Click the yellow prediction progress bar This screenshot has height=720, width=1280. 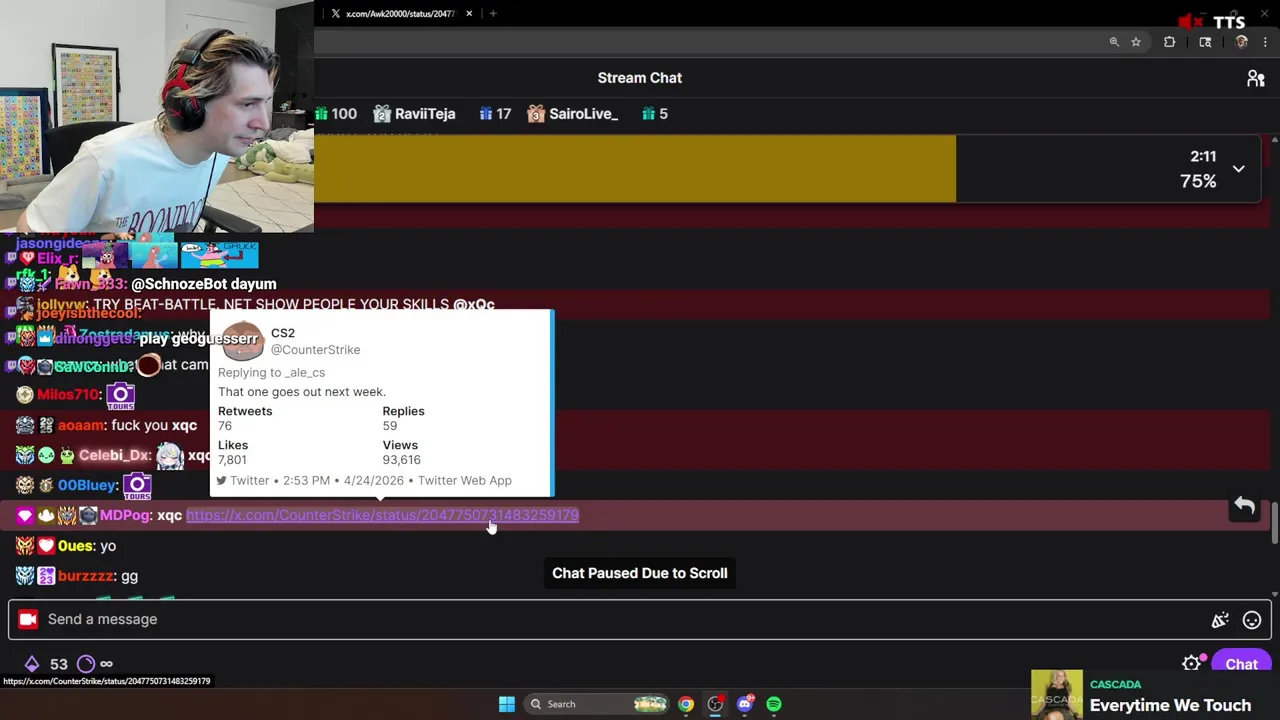(x=635, y=169)
